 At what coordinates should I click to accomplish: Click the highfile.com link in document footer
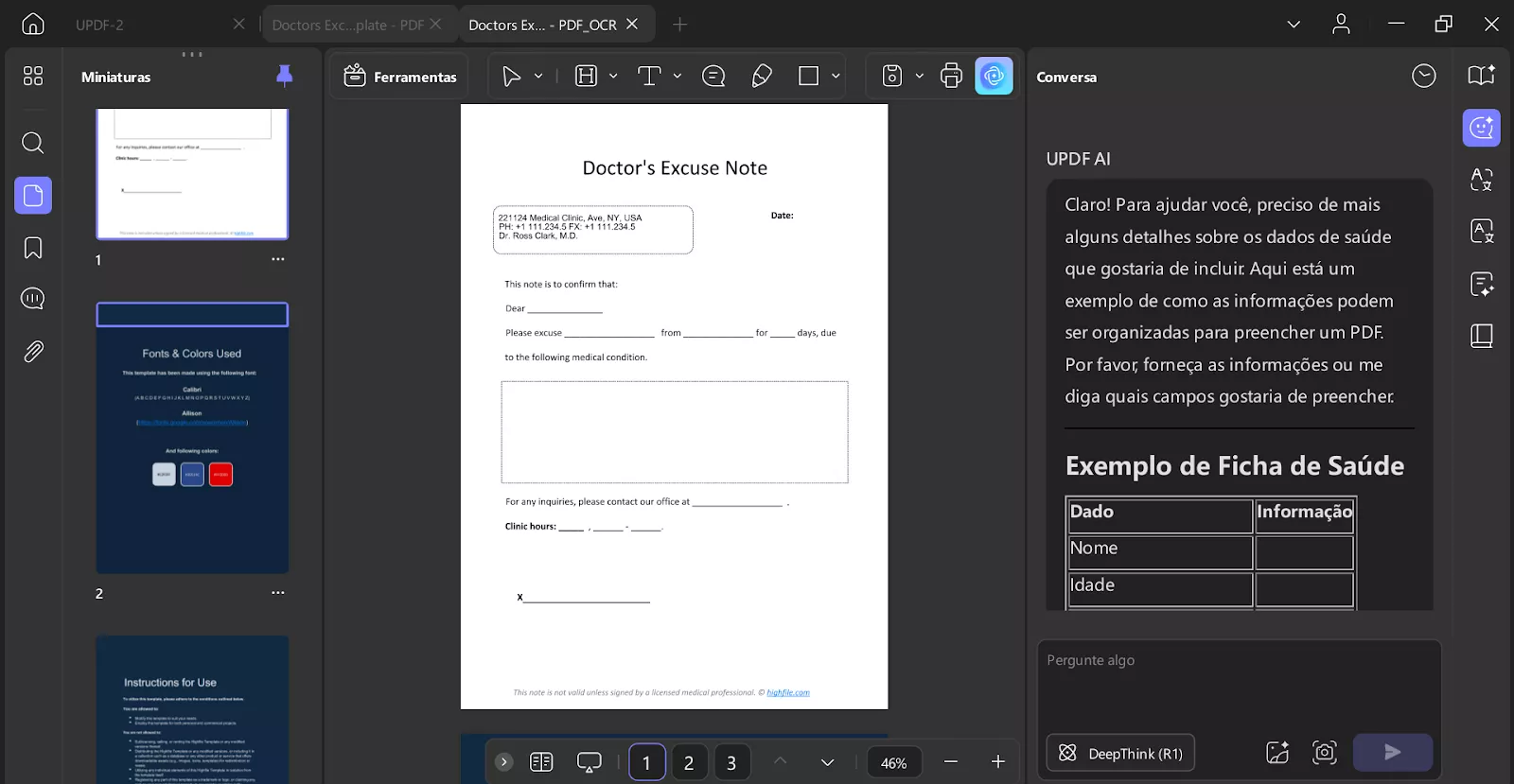point(788,692)
